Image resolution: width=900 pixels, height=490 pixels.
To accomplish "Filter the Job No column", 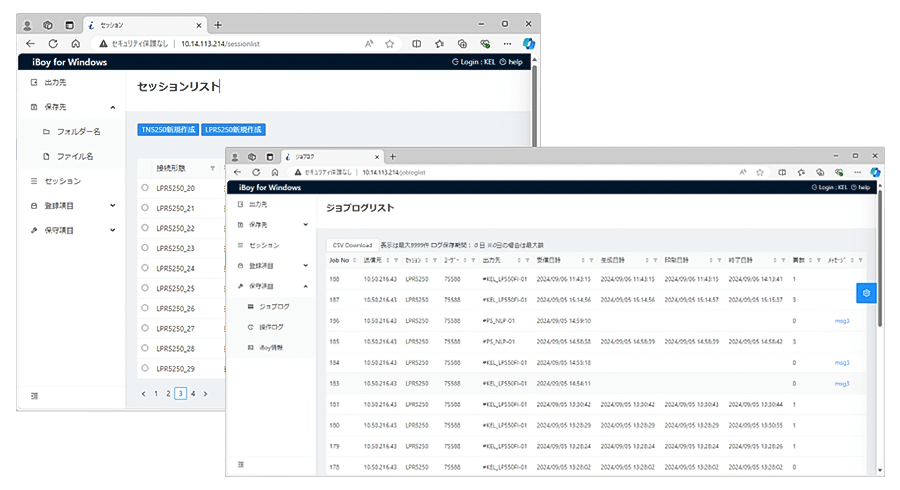I will point(355,260).
